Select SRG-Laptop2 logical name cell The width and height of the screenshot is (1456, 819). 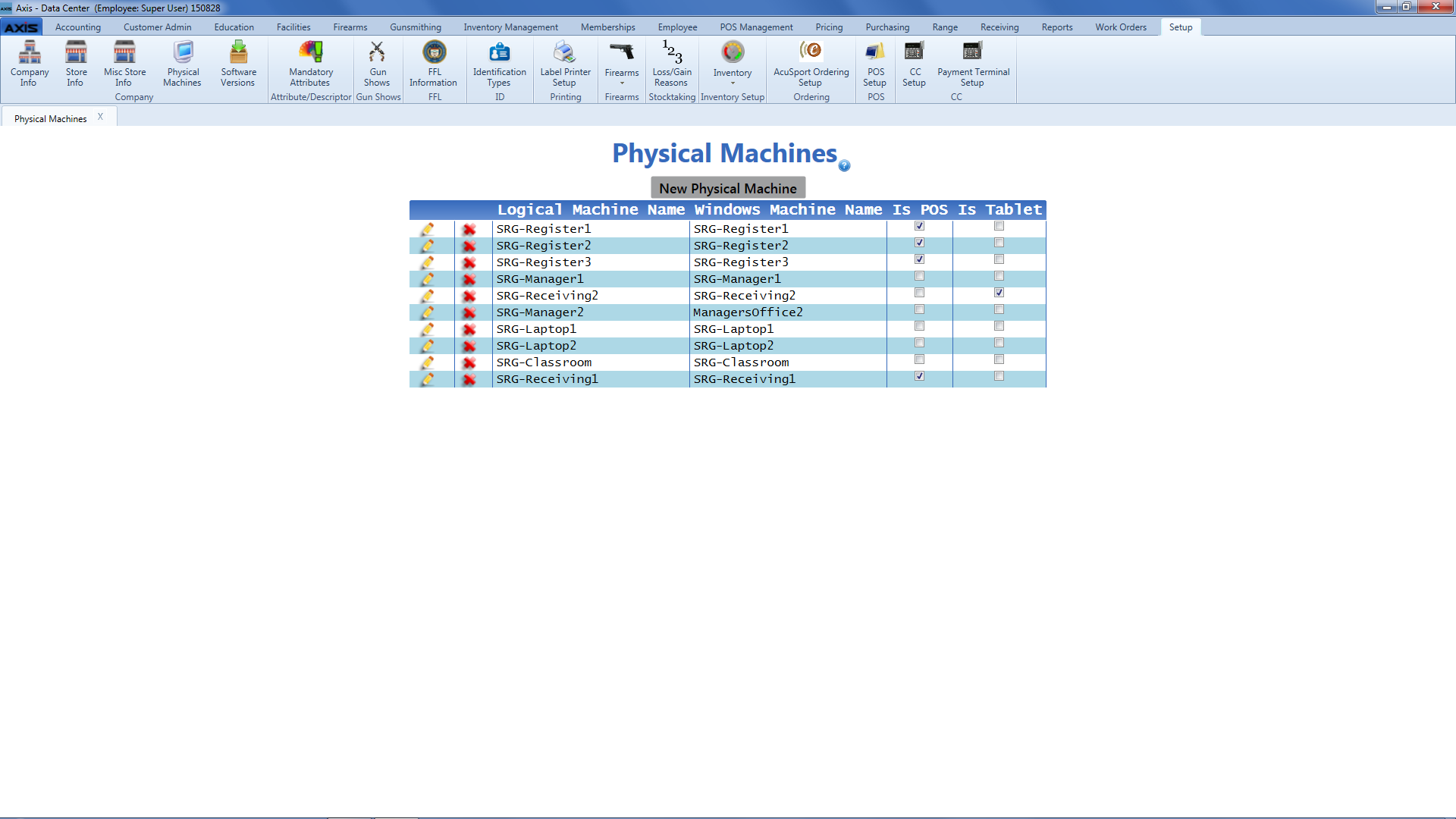pyautogui.click(x=591, y=346)
